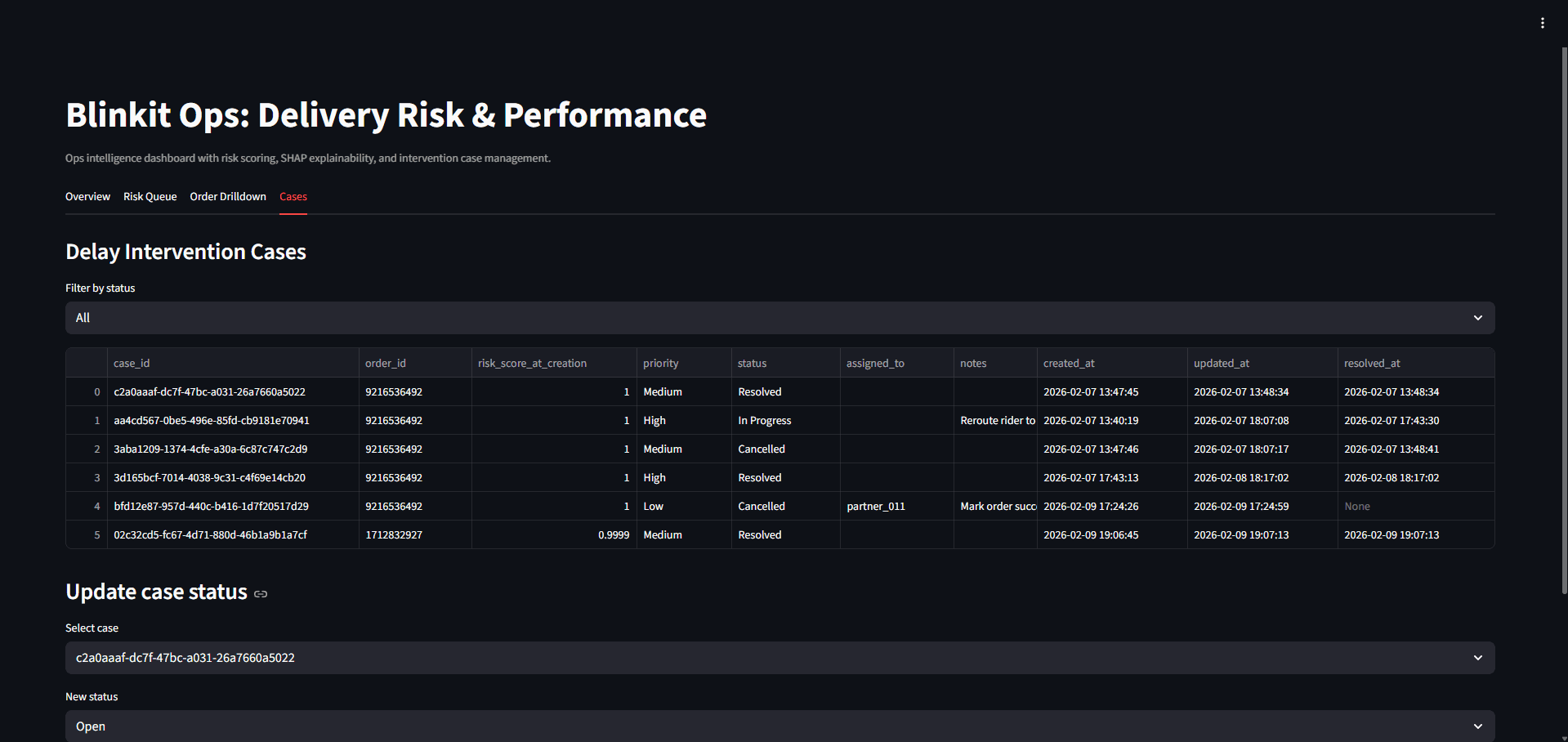The height and width of the screenshot is (742, 1568).
Task: Click the Mark order notes cell
Action: click(994, 506)
